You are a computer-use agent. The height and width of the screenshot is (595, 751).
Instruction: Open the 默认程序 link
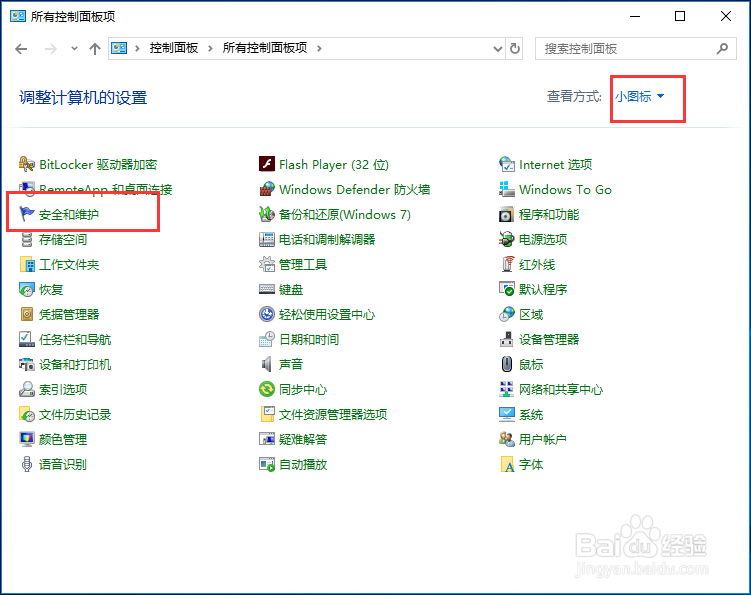click(543, 289)
